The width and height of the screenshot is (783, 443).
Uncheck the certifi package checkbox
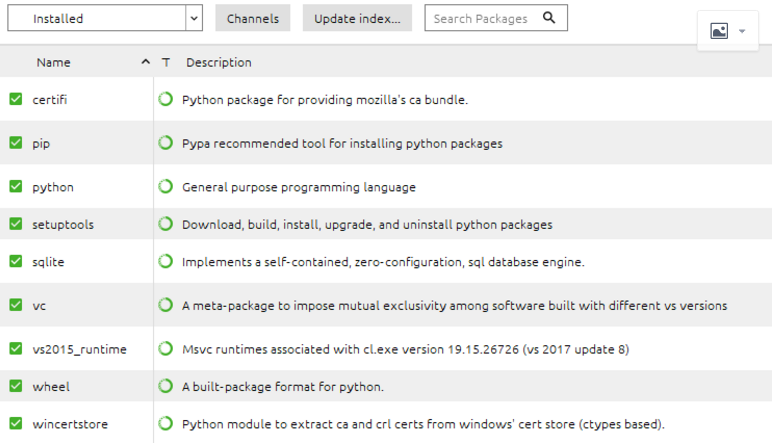click(16, 99)
